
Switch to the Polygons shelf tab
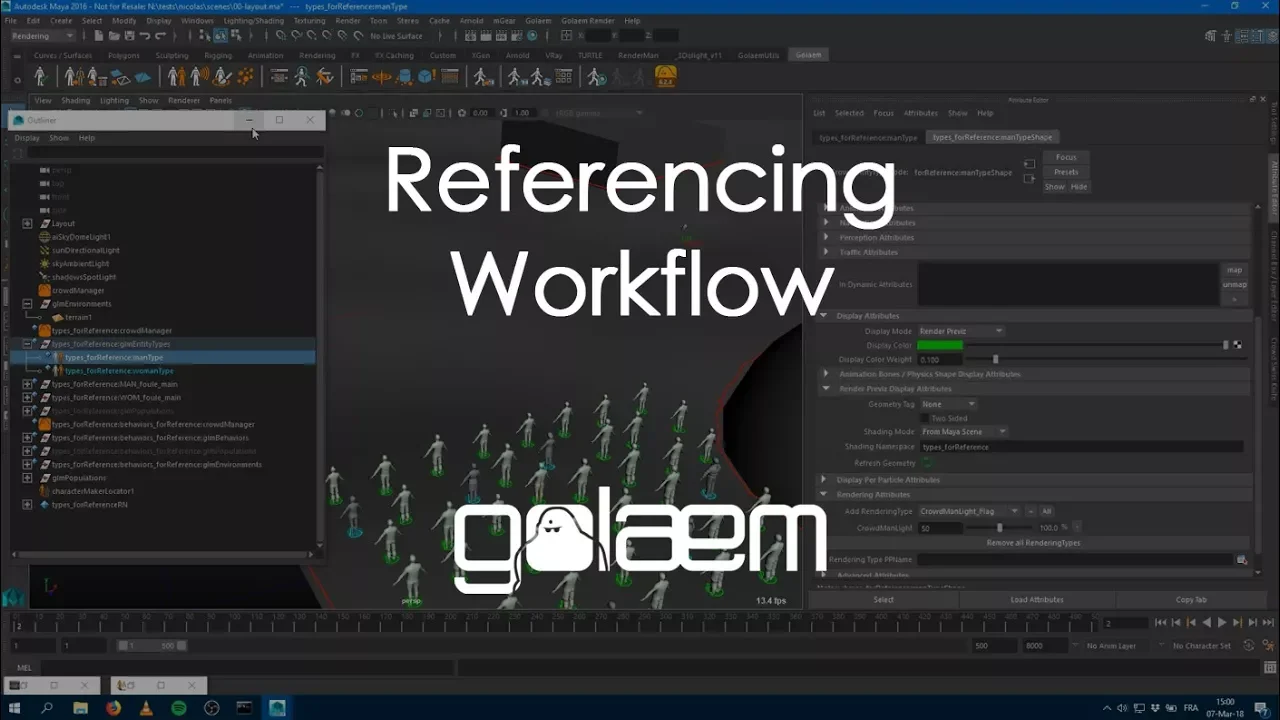(124, 55)
